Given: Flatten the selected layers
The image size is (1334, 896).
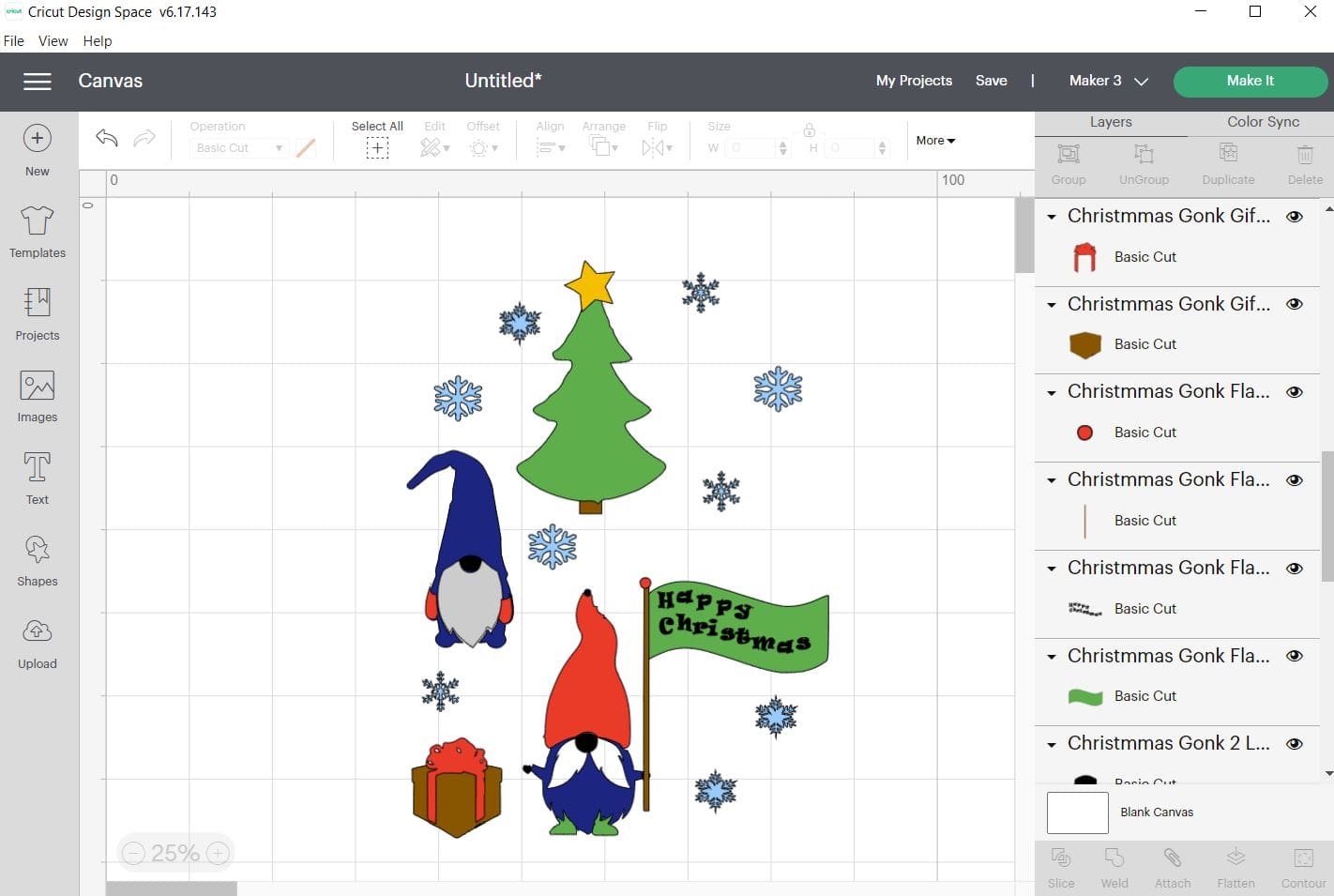Looking at the screenshot, I should [1235, 868].
